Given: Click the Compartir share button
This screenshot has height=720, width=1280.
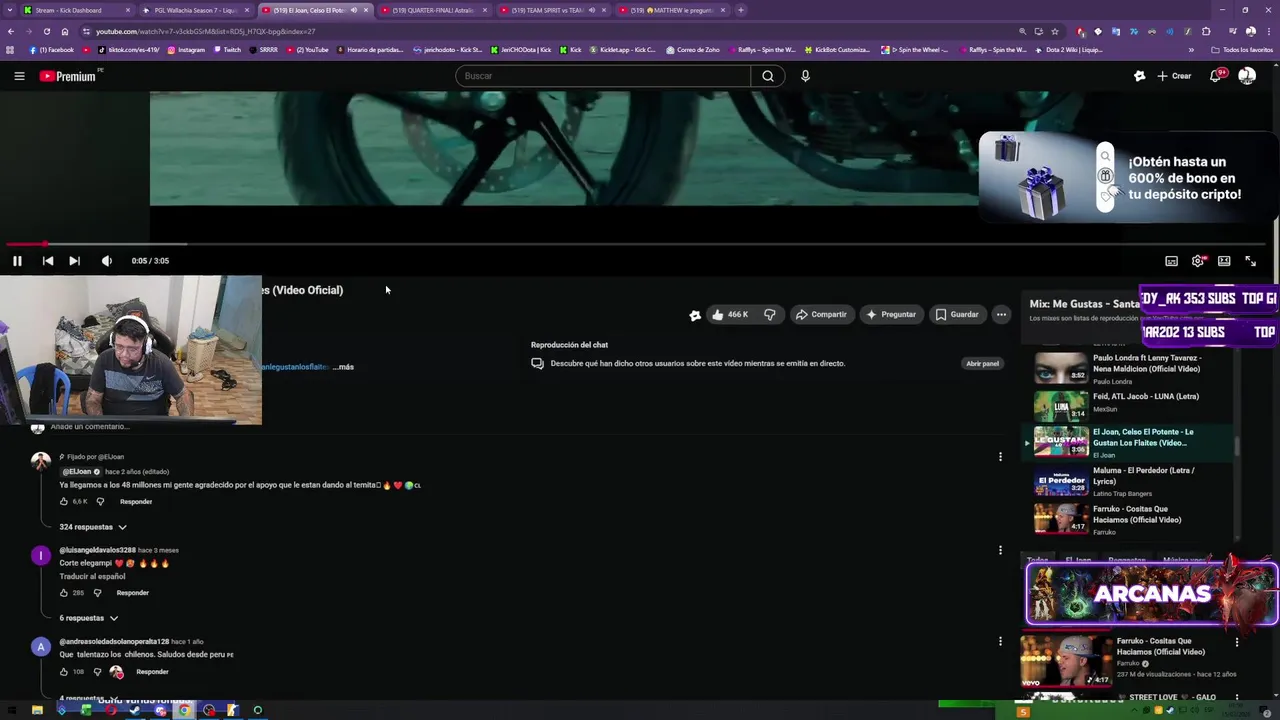Looking at the screenshot, I should click(x=821, y=314).
